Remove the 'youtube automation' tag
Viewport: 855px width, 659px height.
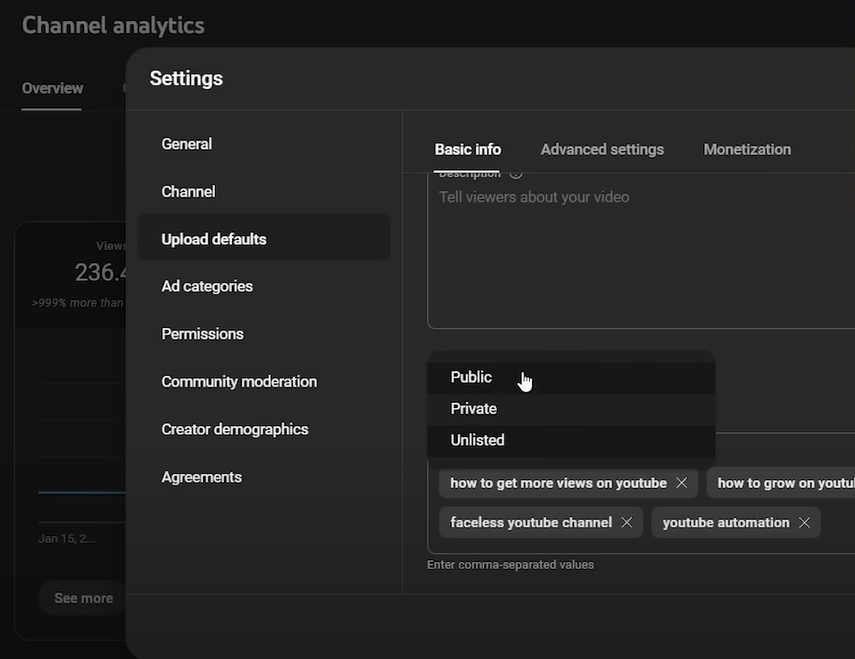(804, 523)
